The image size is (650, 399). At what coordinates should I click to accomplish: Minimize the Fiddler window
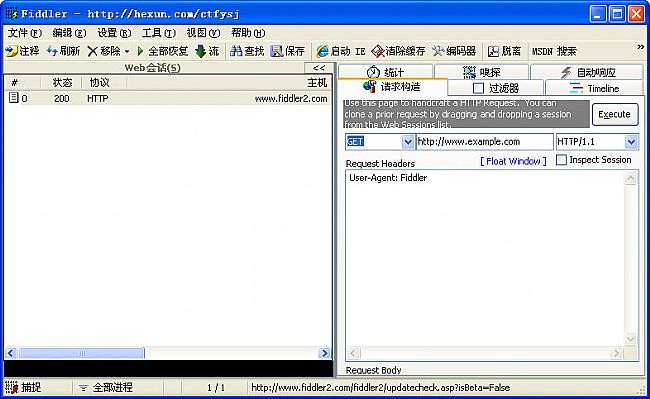point(597,14)
